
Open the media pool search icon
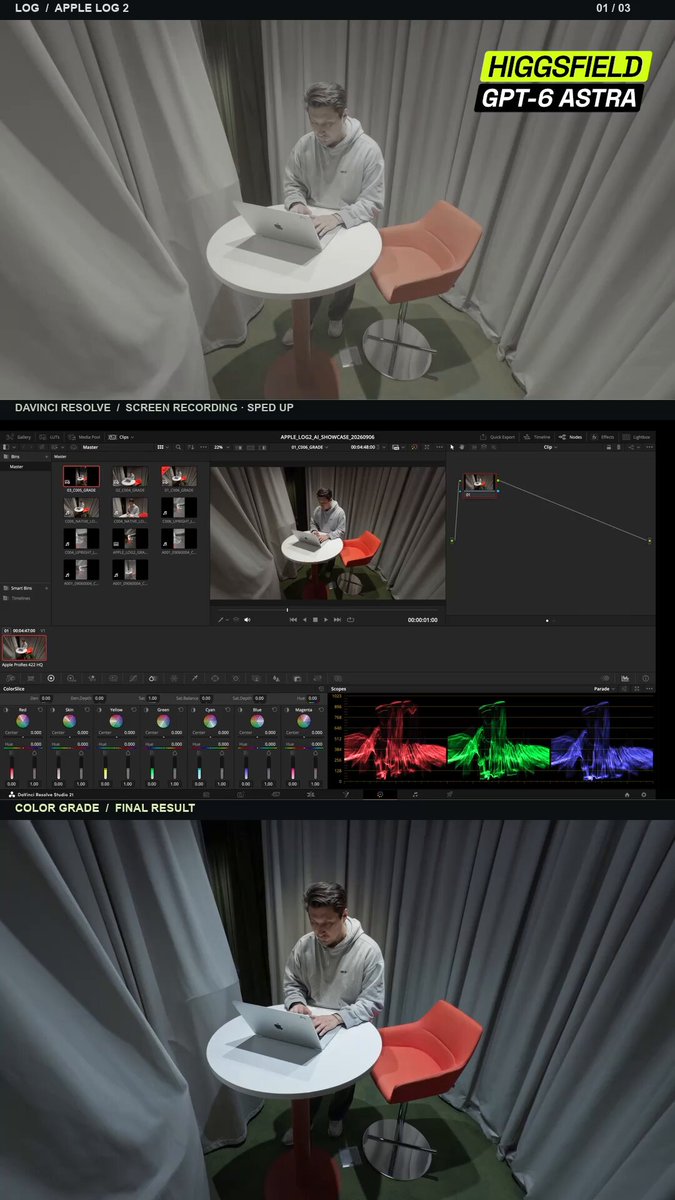click(178, 447)
